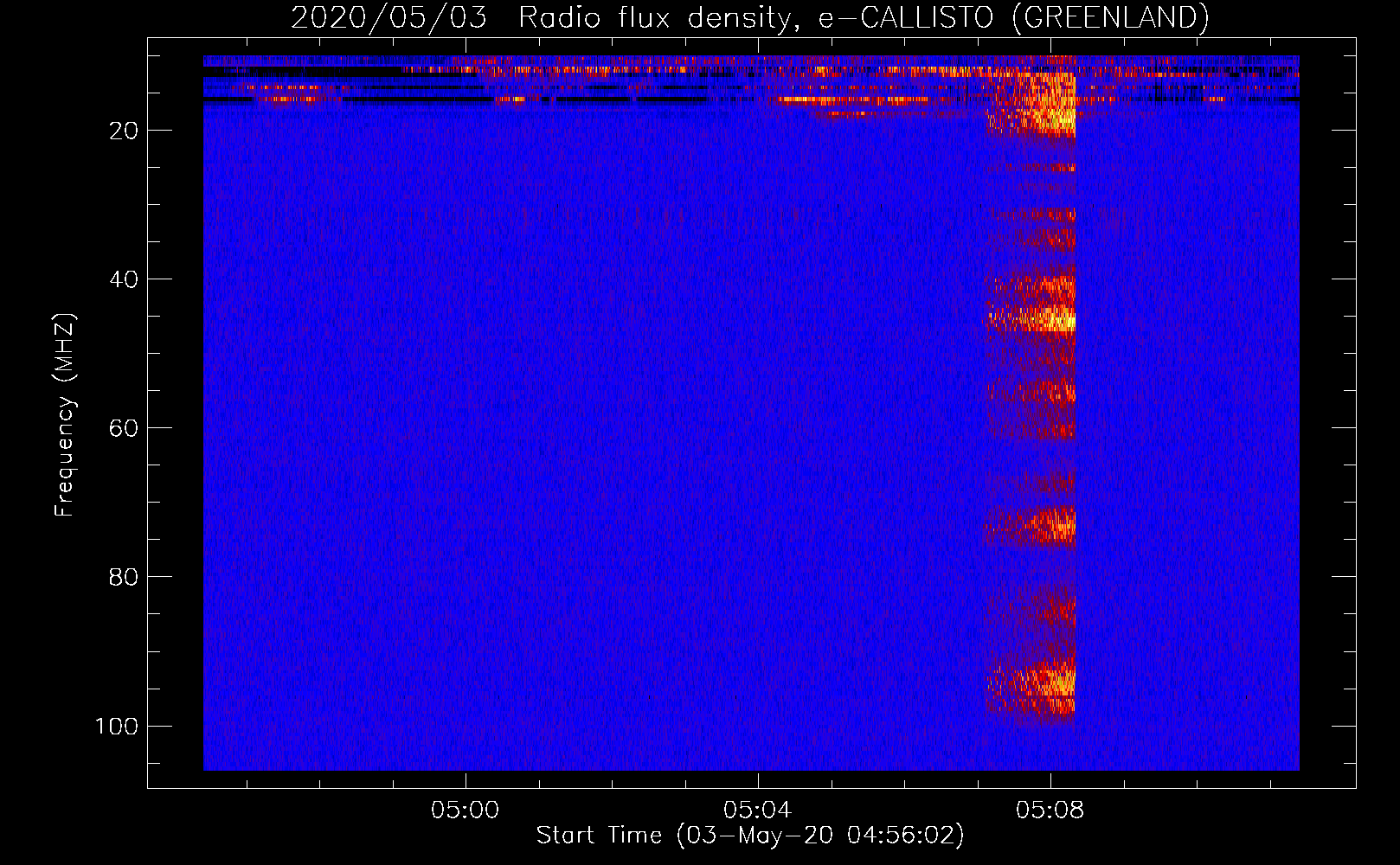
Task: Click the 05:04 time tick label
Action: (758, 811)
